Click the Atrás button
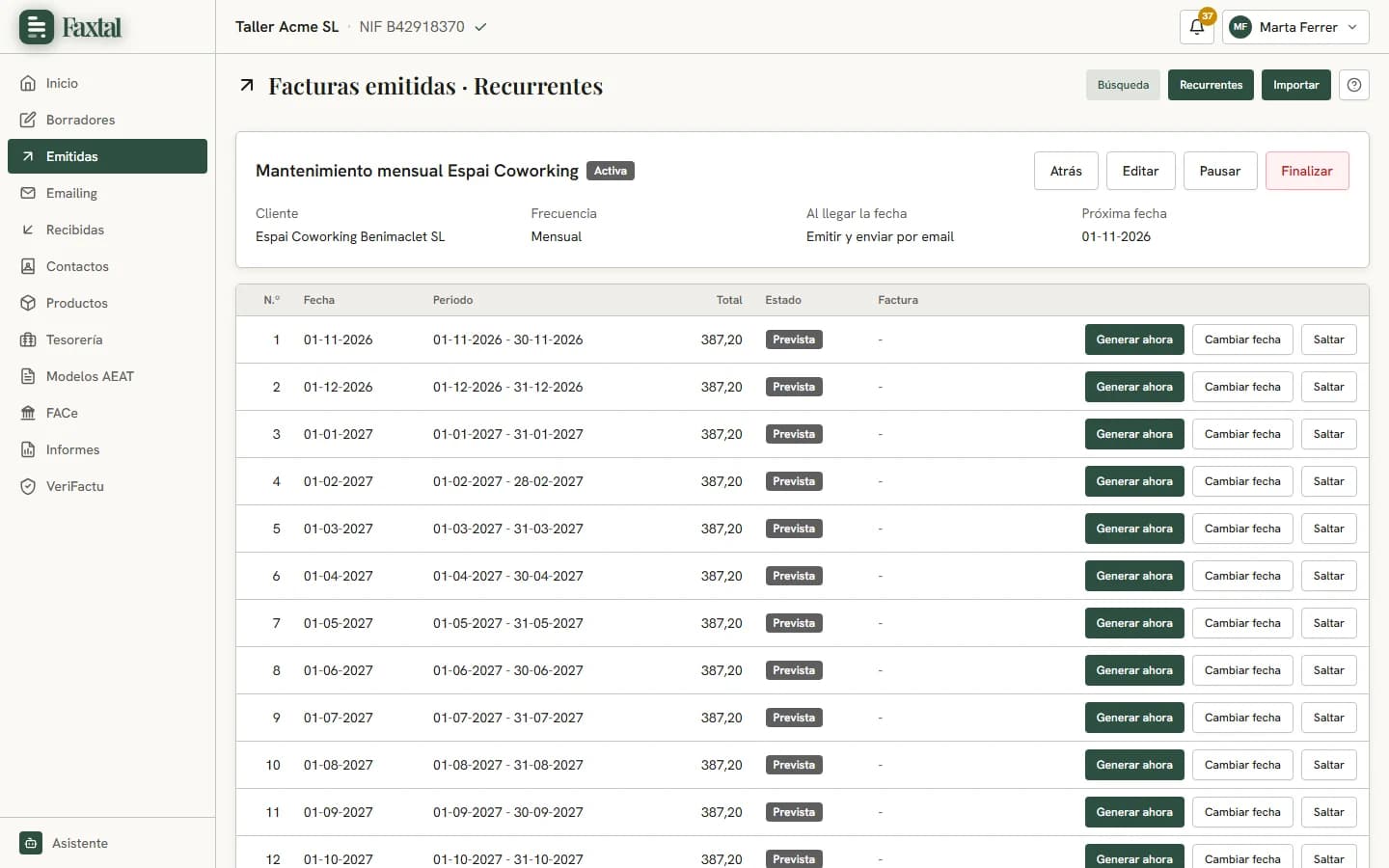The image size is (1389, 868). (x=1066, y=171)
